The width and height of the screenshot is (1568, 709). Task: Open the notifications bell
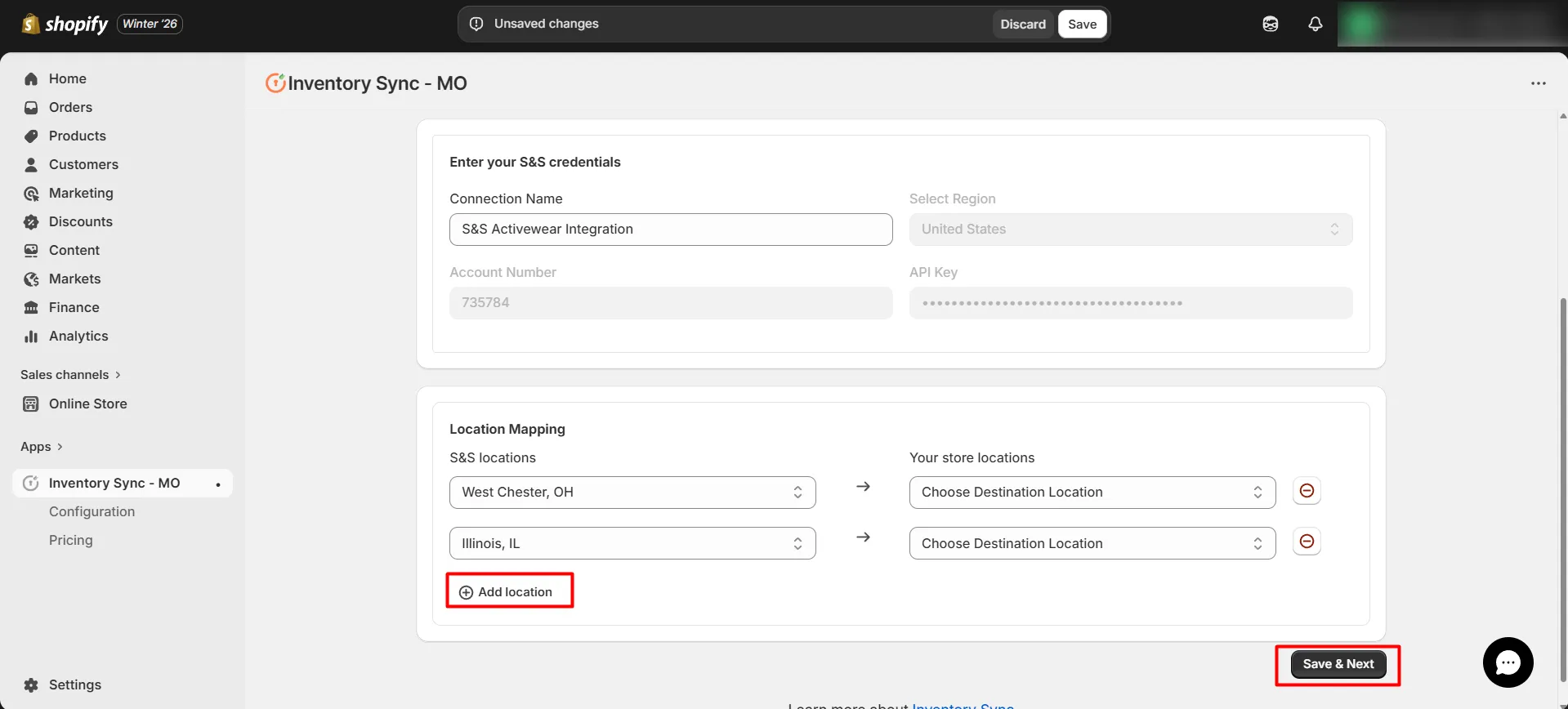click(1315, 24)
